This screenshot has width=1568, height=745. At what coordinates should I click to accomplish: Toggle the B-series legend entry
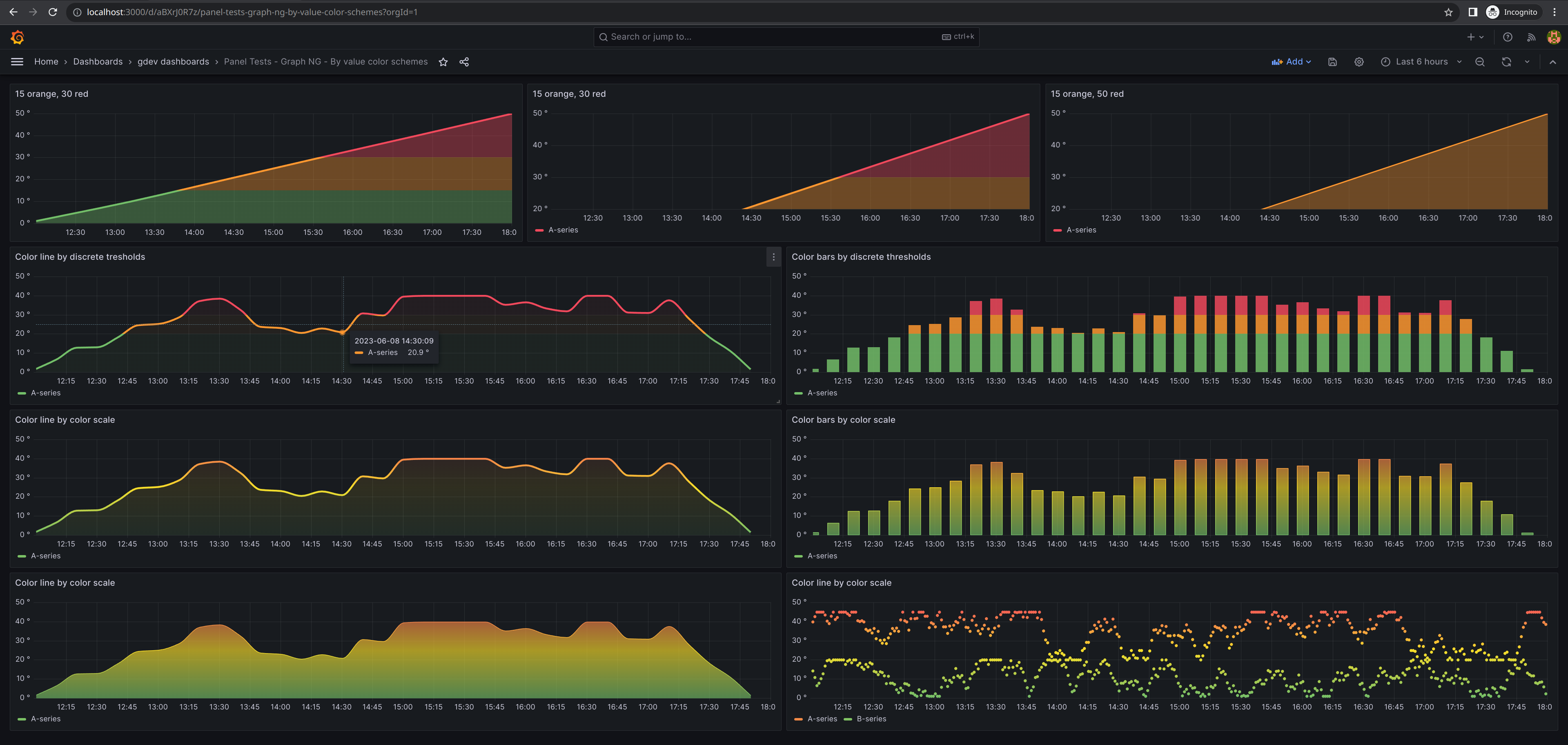(x=872, y=718)
